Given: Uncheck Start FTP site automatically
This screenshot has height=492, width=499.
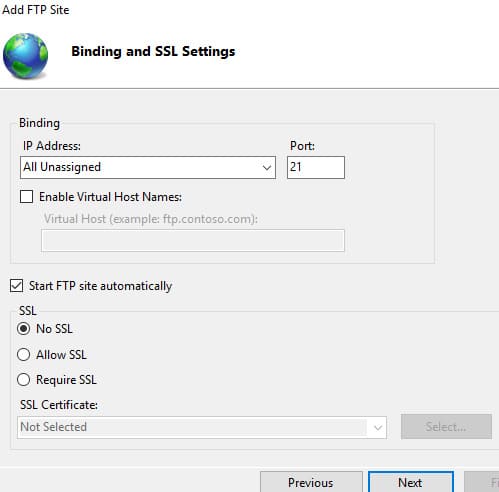Looking at the screenshot, I should (16, 286).
